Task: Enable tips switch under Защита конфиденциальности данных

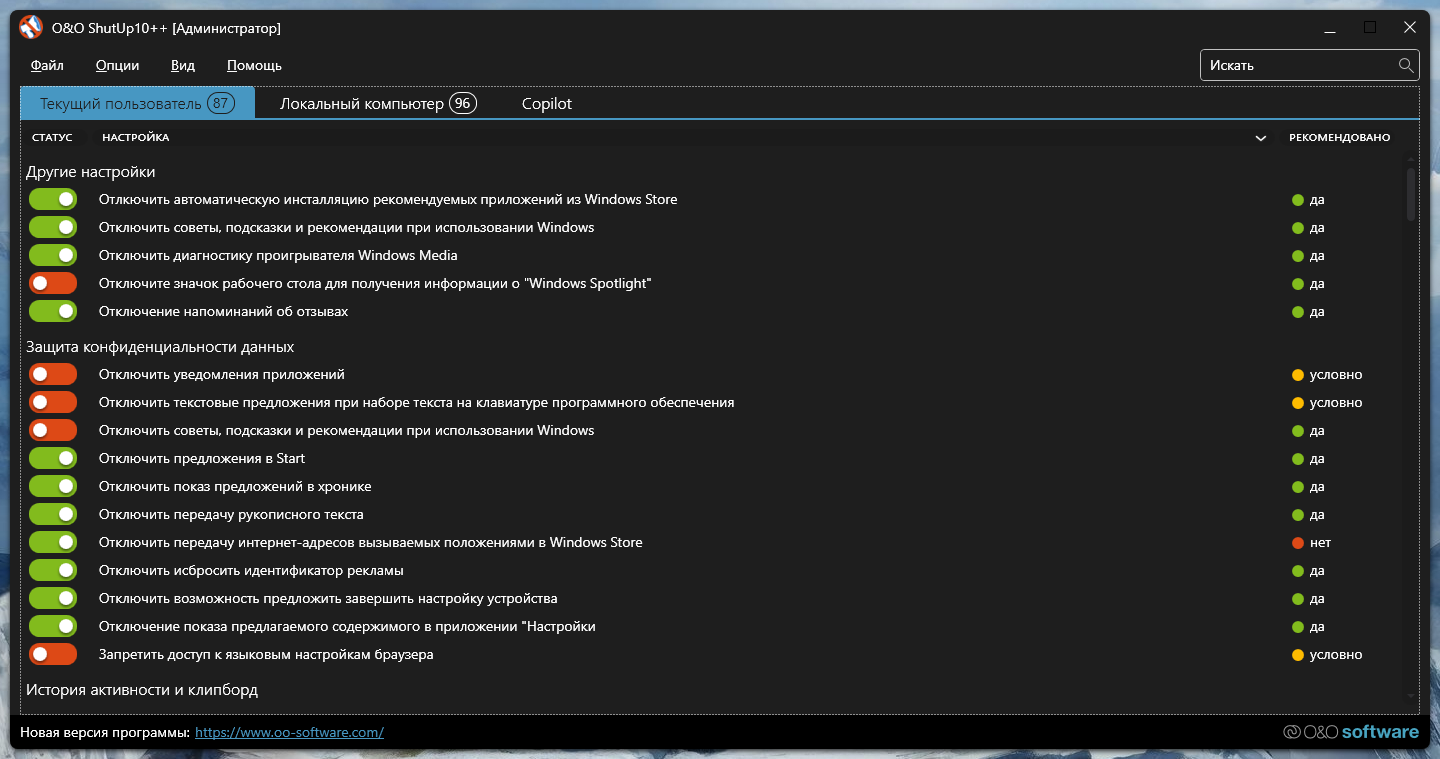Action: point(53,430)
